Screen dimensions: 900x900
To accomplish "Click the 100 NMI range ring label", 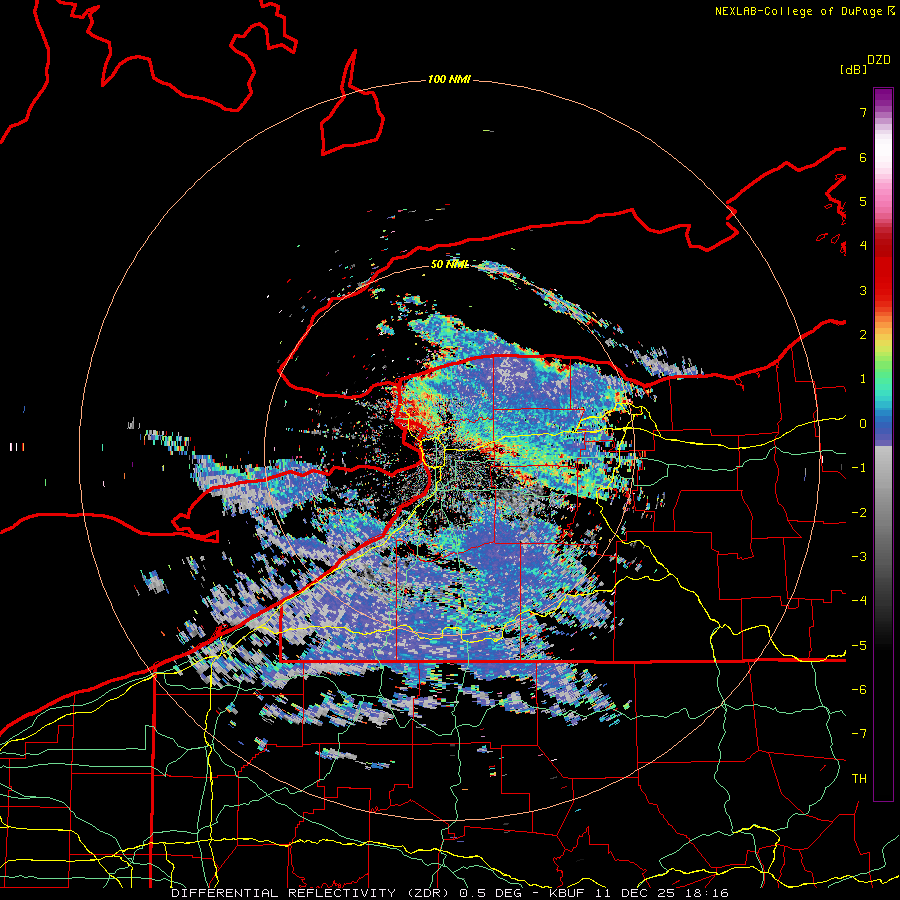I will point(449,79).
